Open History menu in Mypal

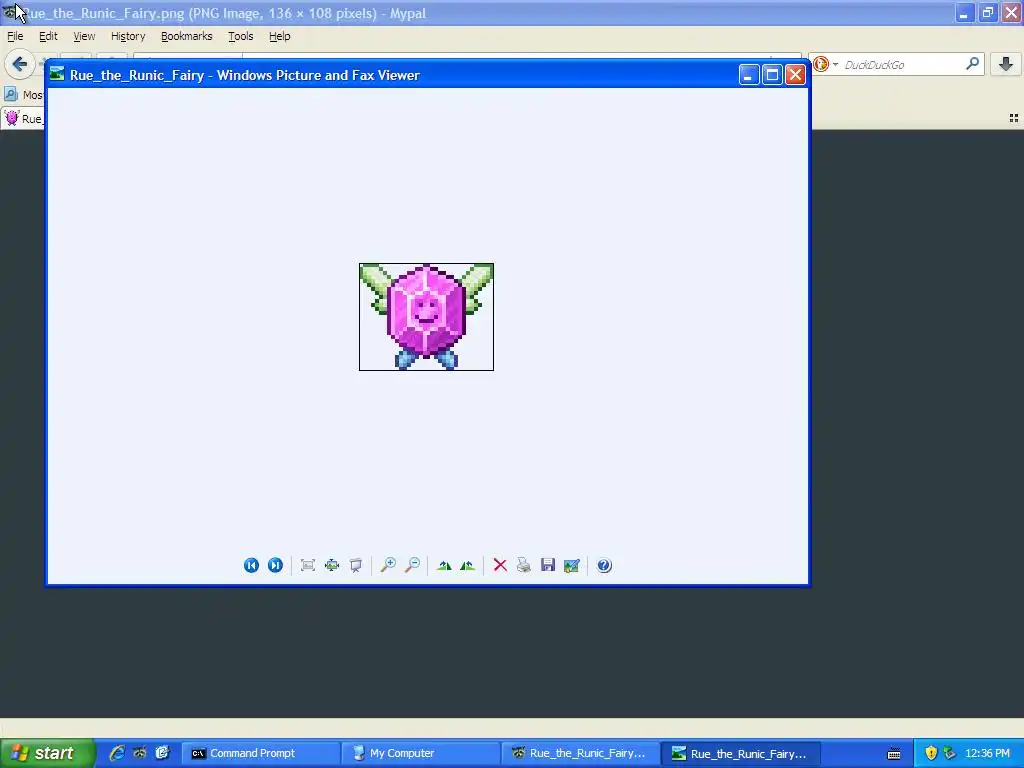(x=128, y=37)
